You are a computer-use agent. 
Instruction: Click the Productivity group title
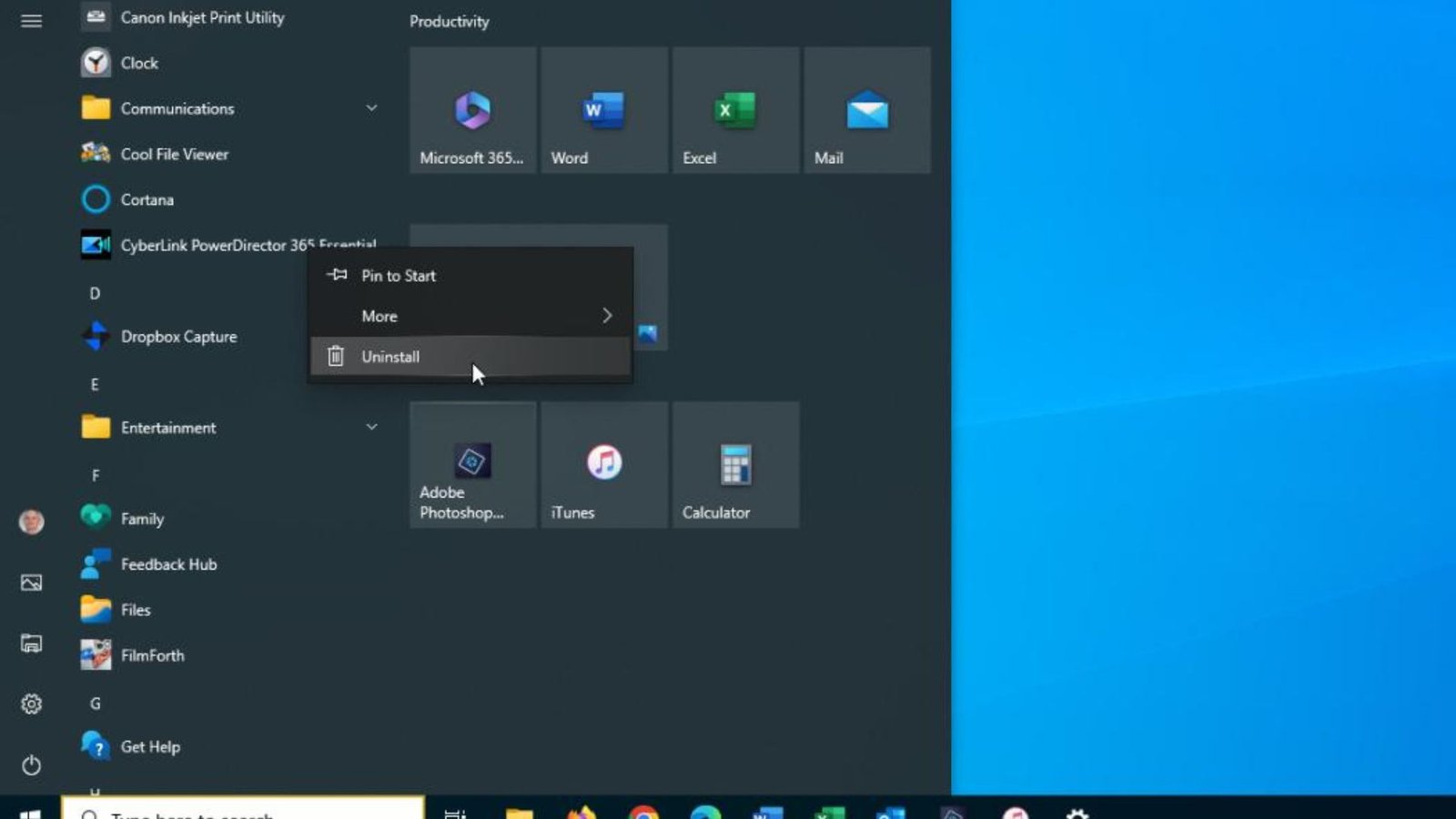tap(449, 21)
